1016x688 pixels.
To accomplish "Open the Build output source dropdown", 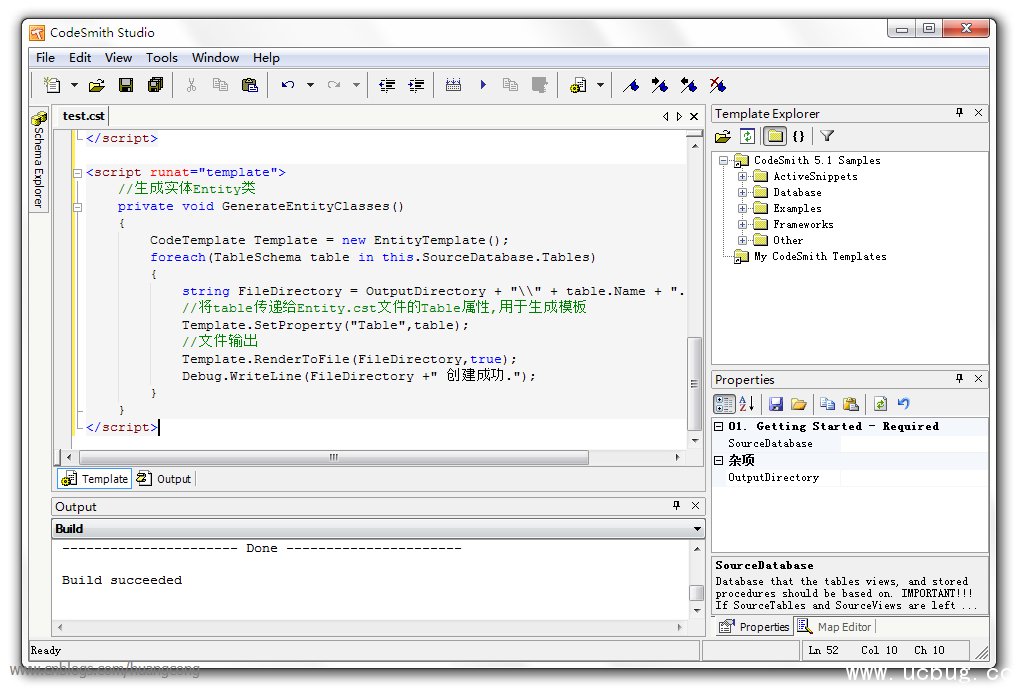I will (697, 529).
